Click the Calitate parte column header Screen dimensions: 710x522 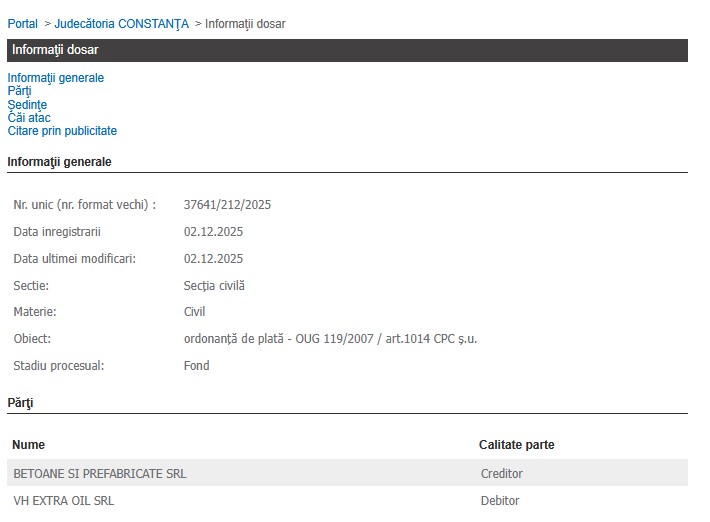(516, 445)
